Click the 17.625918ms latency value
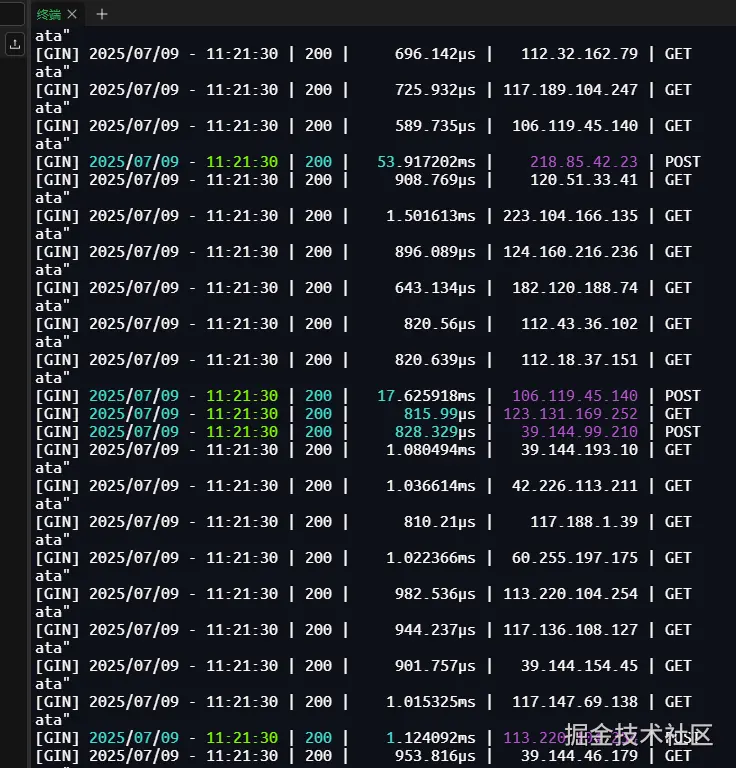736x768 pixels. click(x=426, y=396)
